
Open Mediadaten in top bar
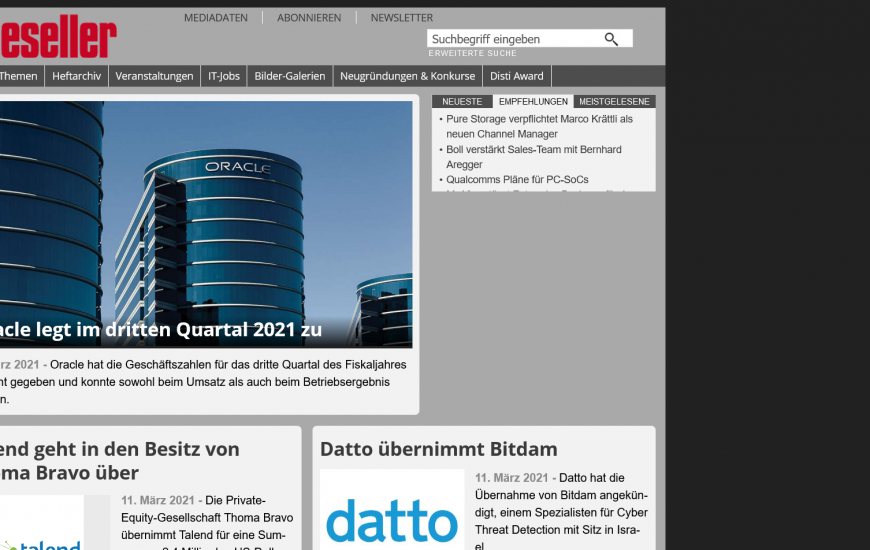pos(216,18)
